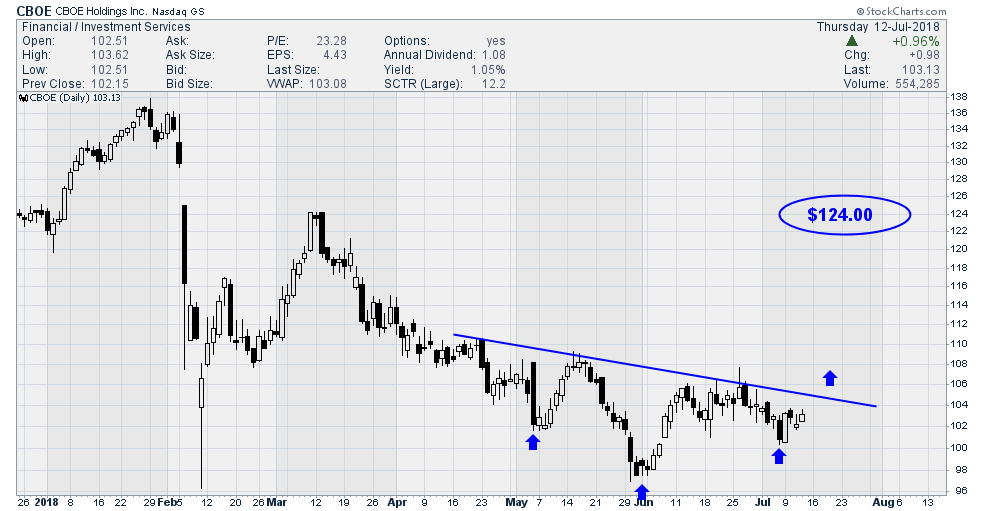Click the EPS value 4.43
This screenshot has height=511, width=990.
[335, 55]
